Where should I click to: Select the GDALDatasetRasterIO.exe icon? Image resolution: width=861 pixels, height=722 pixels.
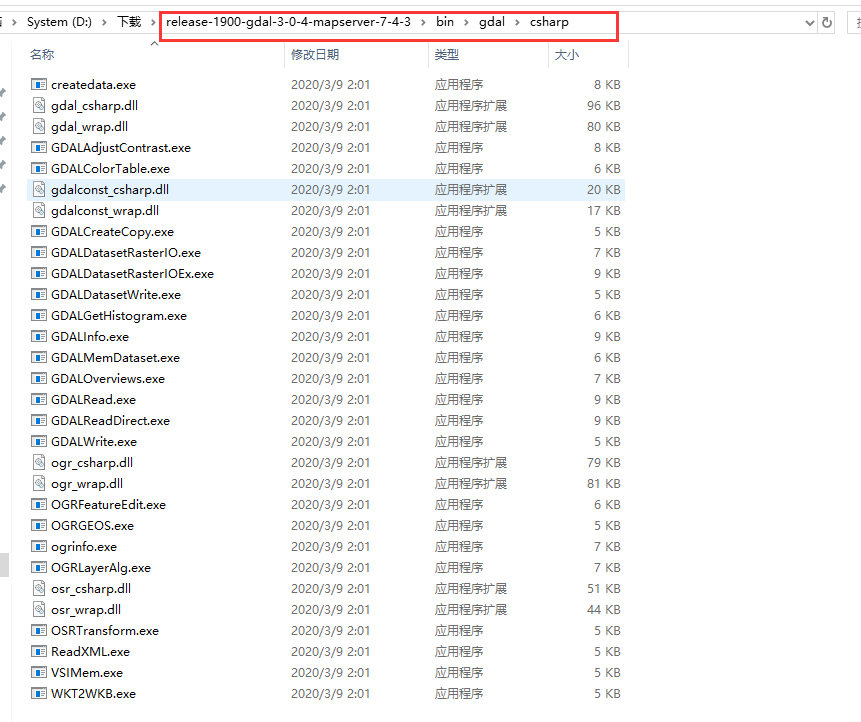[x=39, y=253]
